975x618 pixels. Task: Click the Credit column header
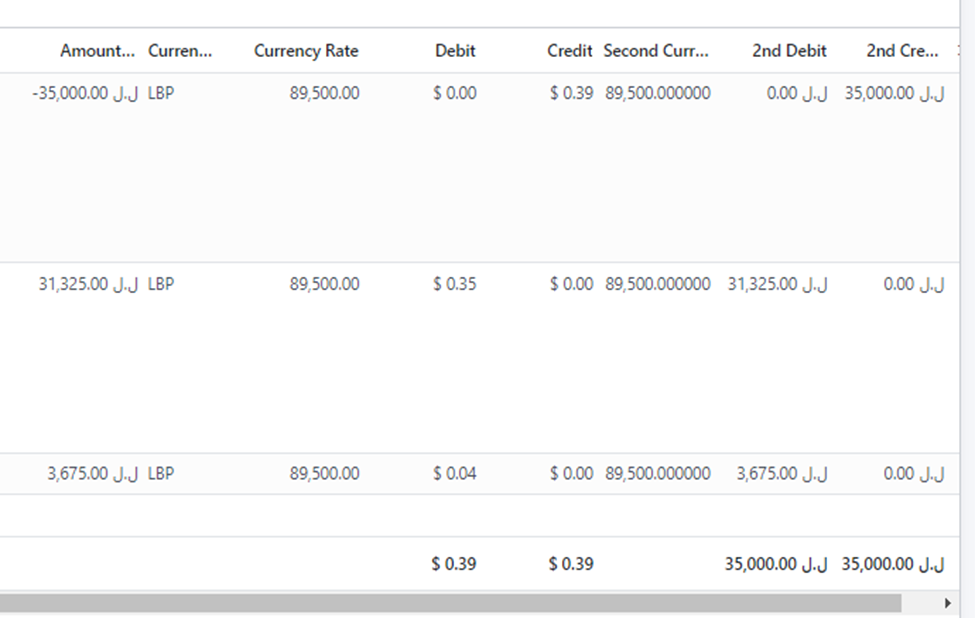(569, 51)
